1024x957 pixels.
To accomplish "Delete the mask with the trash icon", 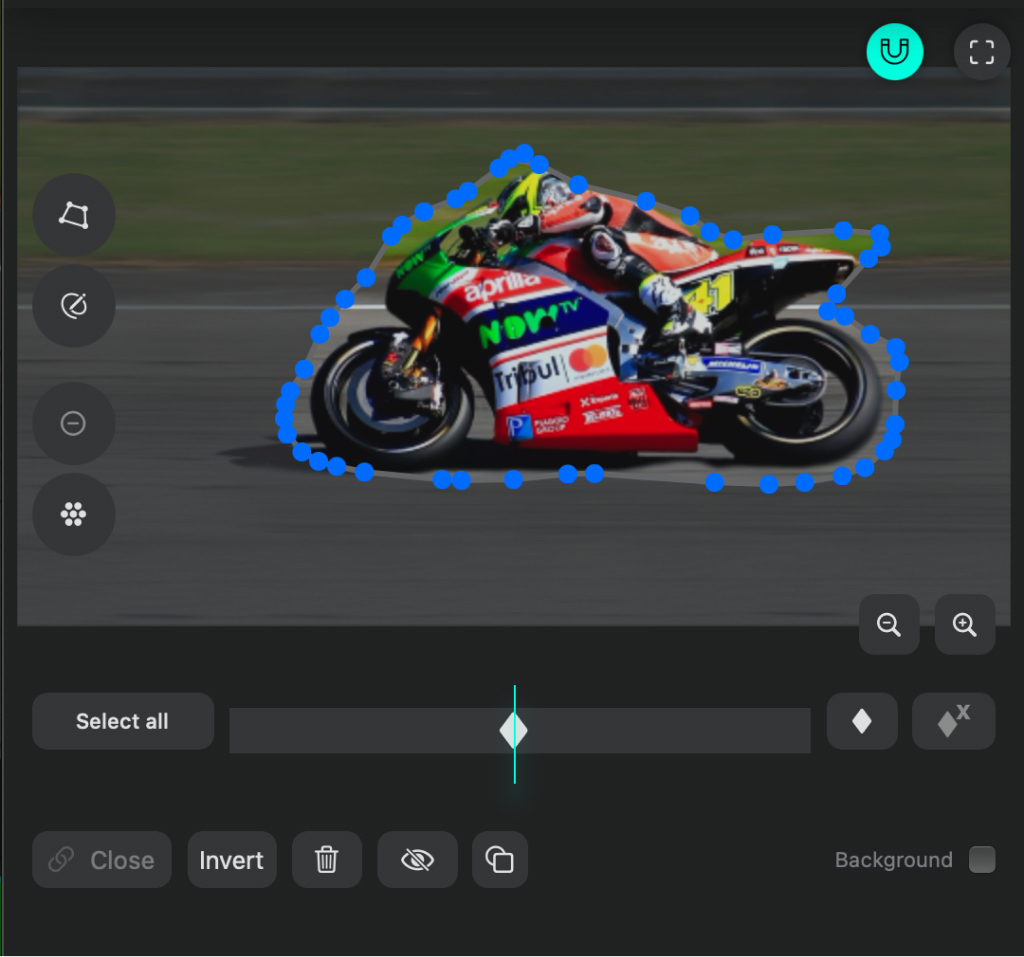I will pos(327,860).
